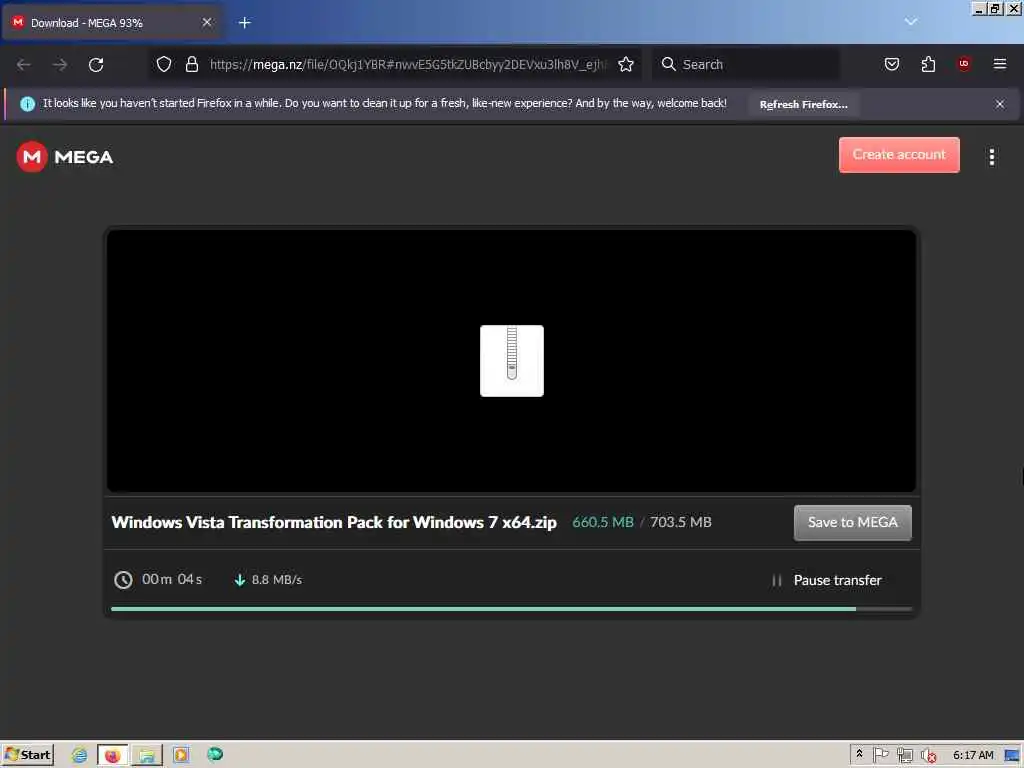Click the green globe taskbar icon
The height and width of the screenshot is (768, 1024).
[x=215, y=754]
